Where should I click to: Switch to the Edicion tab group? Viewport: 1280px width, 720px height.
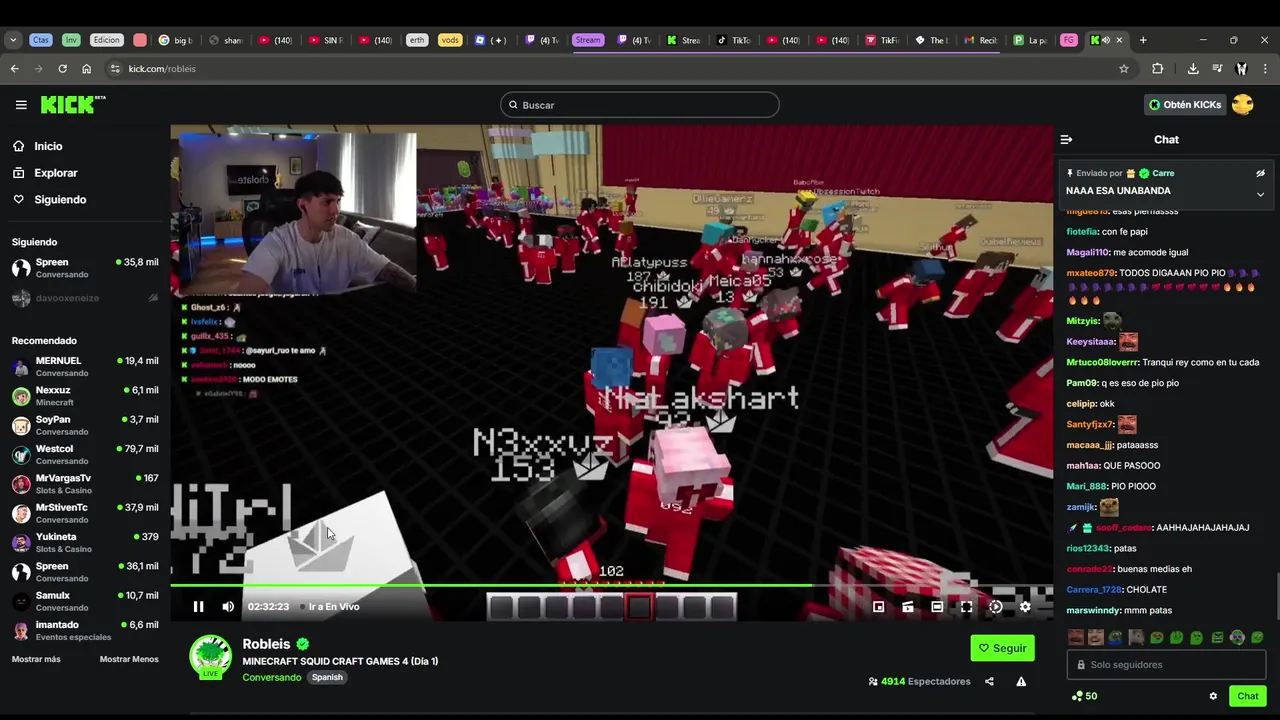pos(106,40)
